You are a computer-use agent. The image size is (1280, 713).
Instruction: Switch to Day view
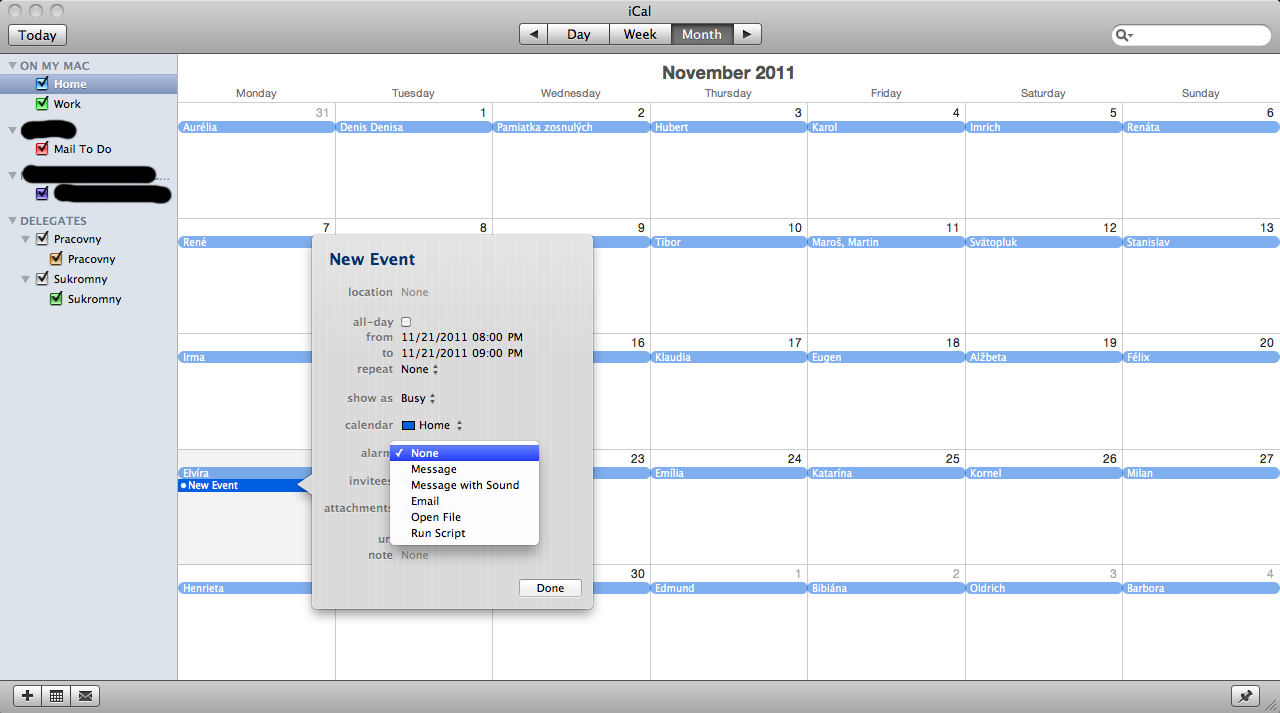[579, 34]
